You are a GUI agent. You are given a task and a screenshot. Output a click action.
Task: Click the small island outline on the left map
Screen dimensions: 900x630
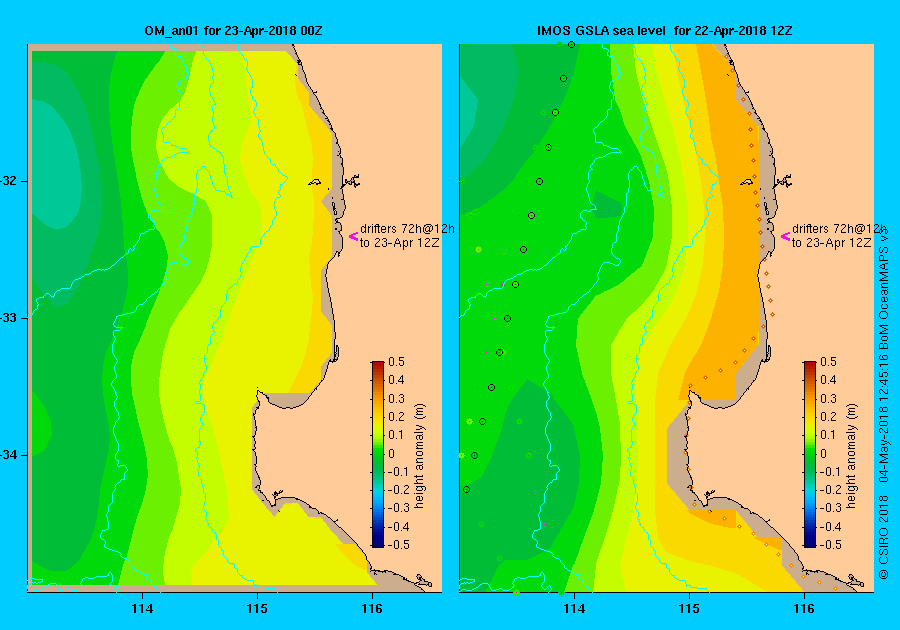tap(315, 182)
